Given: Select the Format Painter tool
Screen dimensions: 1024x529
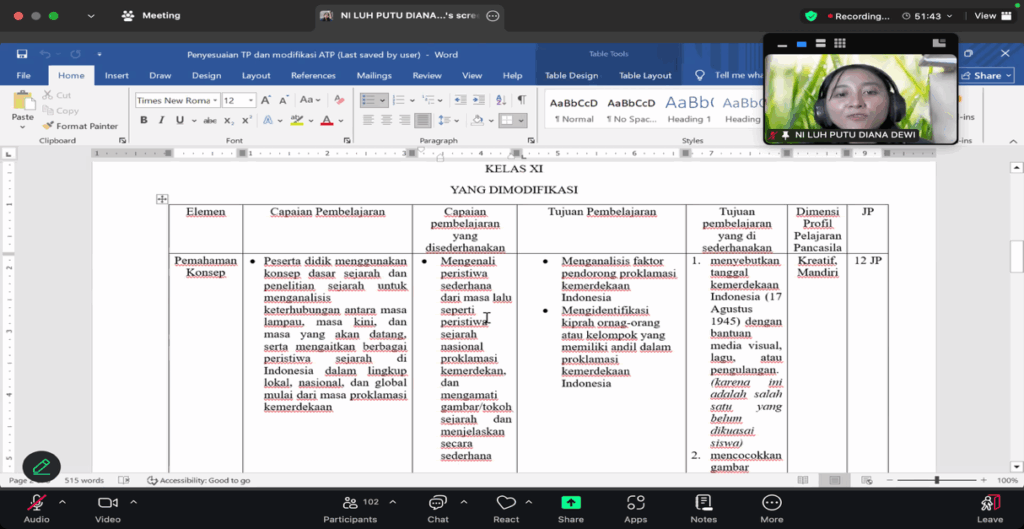Looking at the screenshot, I should [80, 126].
